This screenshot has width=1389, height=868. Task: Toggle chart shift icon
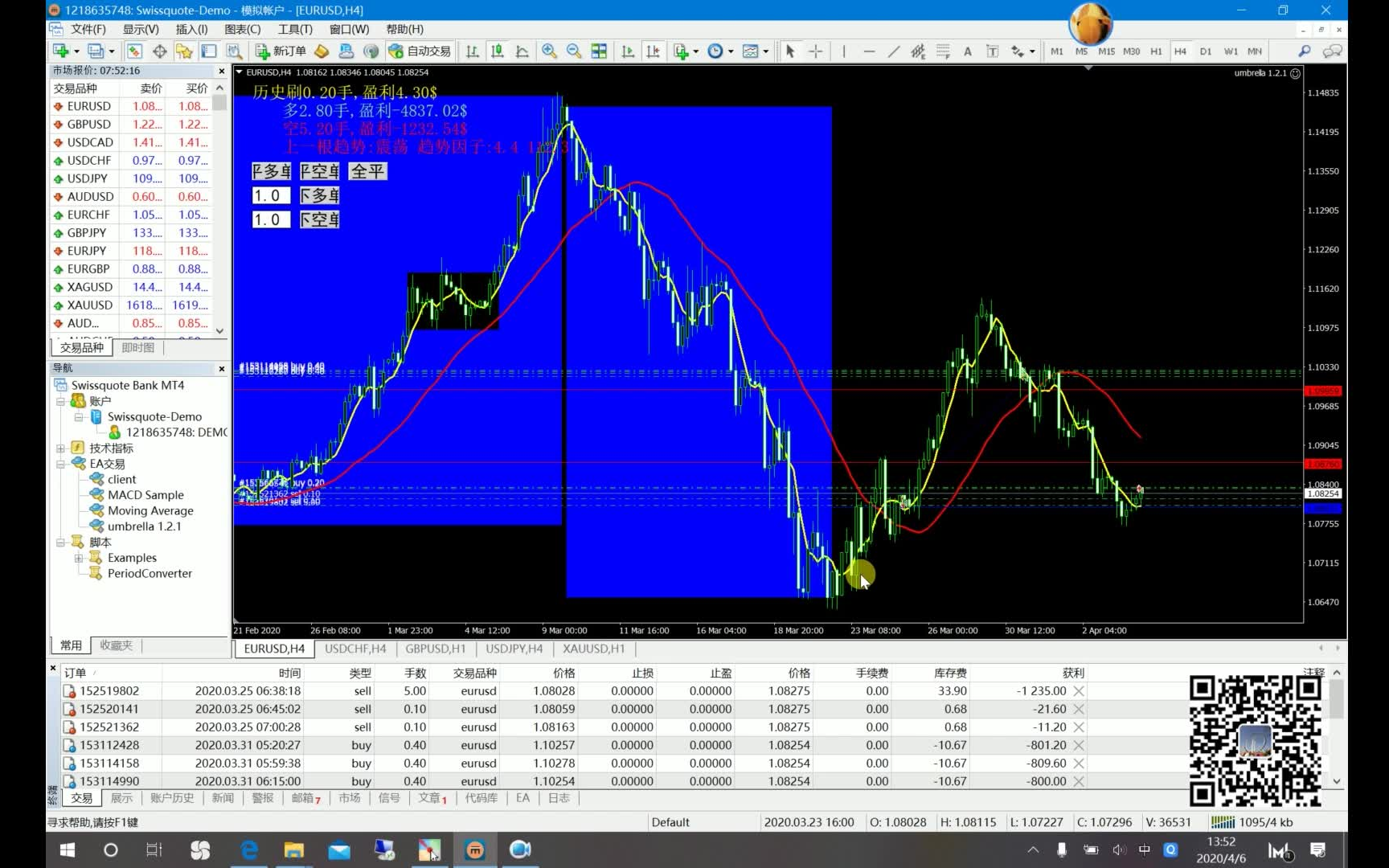click(x=653, y=51)
